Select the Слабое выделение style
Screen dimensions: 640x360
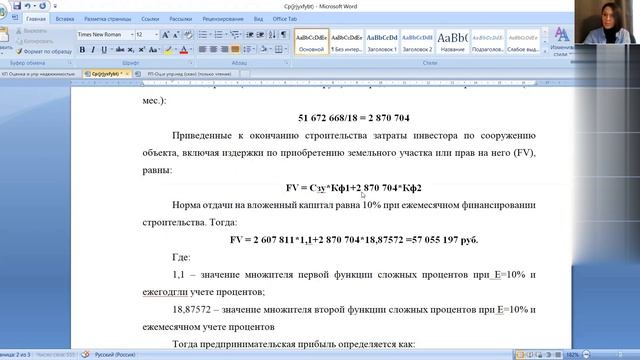point(522,42)
